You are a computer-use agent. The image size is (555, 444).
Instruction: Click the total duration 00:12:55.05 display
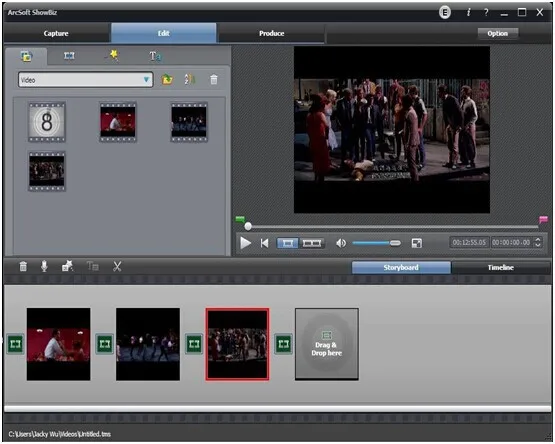click(x=469, y=243)
